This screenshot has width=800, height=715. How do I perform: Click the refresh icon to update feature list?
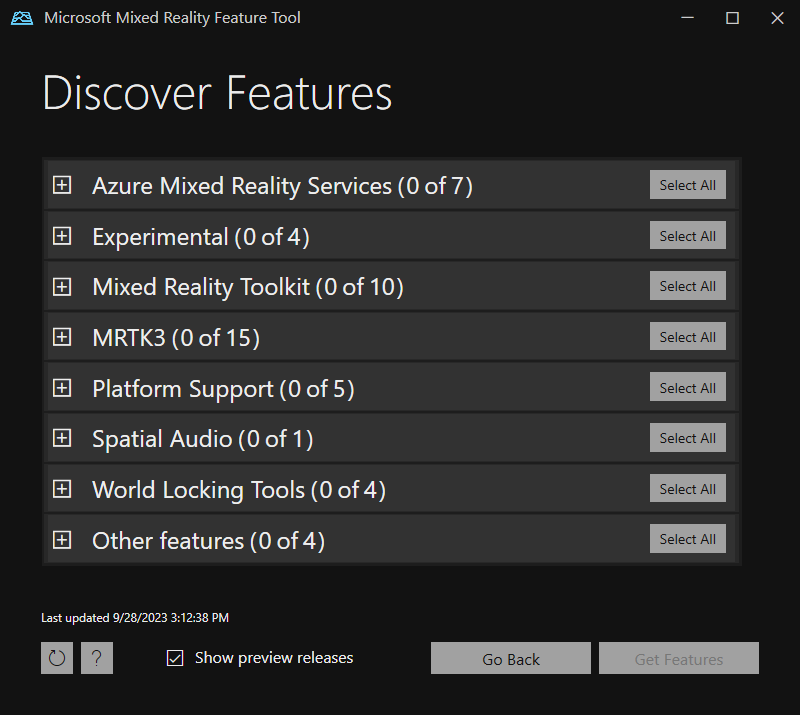(x=56, y=658)
